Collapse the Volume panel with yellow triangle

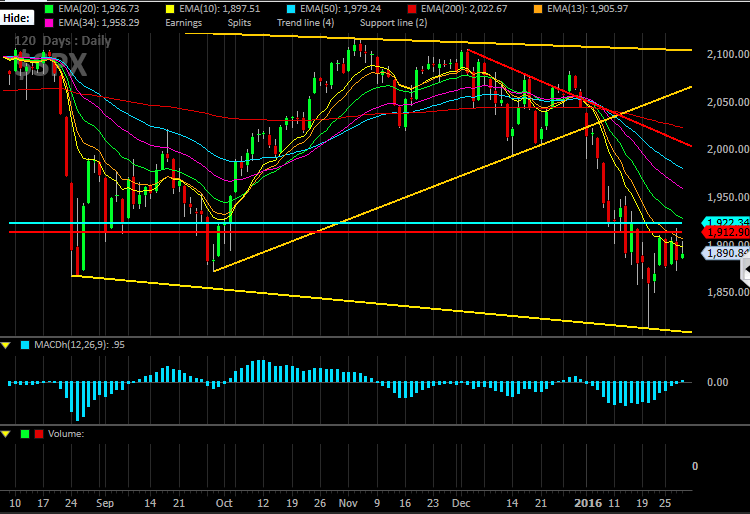[6, 434]
